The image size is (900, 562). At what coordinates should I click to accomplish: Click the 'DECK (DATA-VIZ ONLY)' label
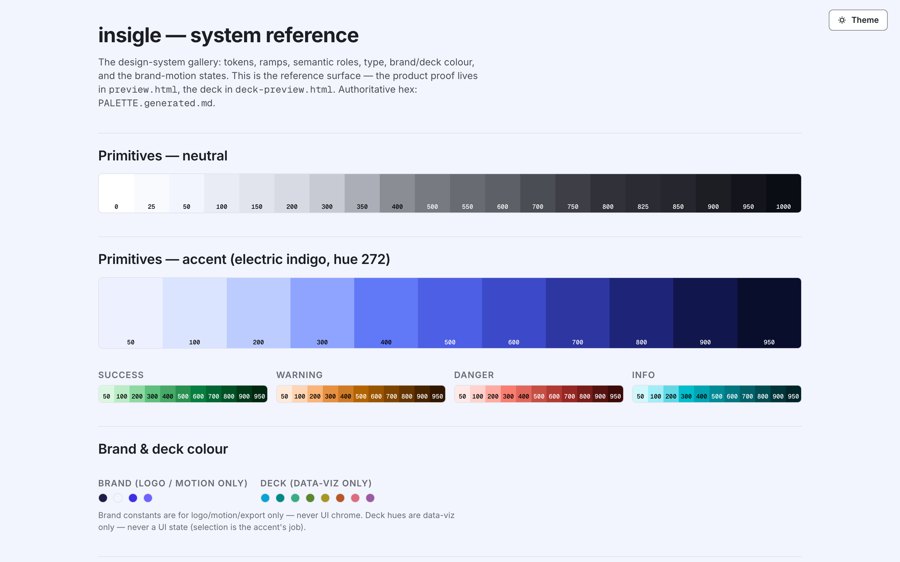coord(316,483)
